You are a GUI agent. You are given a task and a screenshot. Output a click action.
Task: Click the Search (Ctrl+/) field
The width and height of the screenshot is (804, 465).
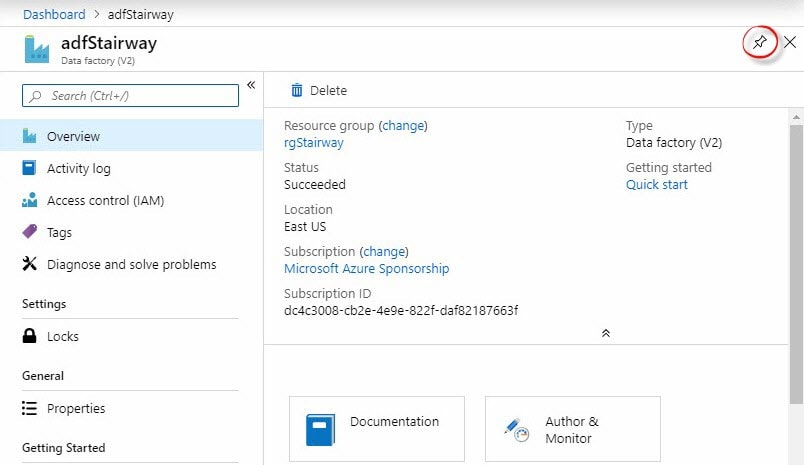click(130, 96)
